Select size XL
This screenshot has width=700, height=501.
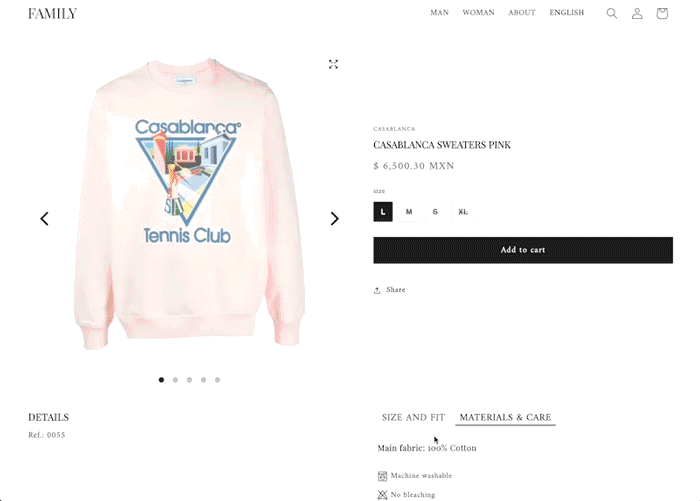(463, 212)
